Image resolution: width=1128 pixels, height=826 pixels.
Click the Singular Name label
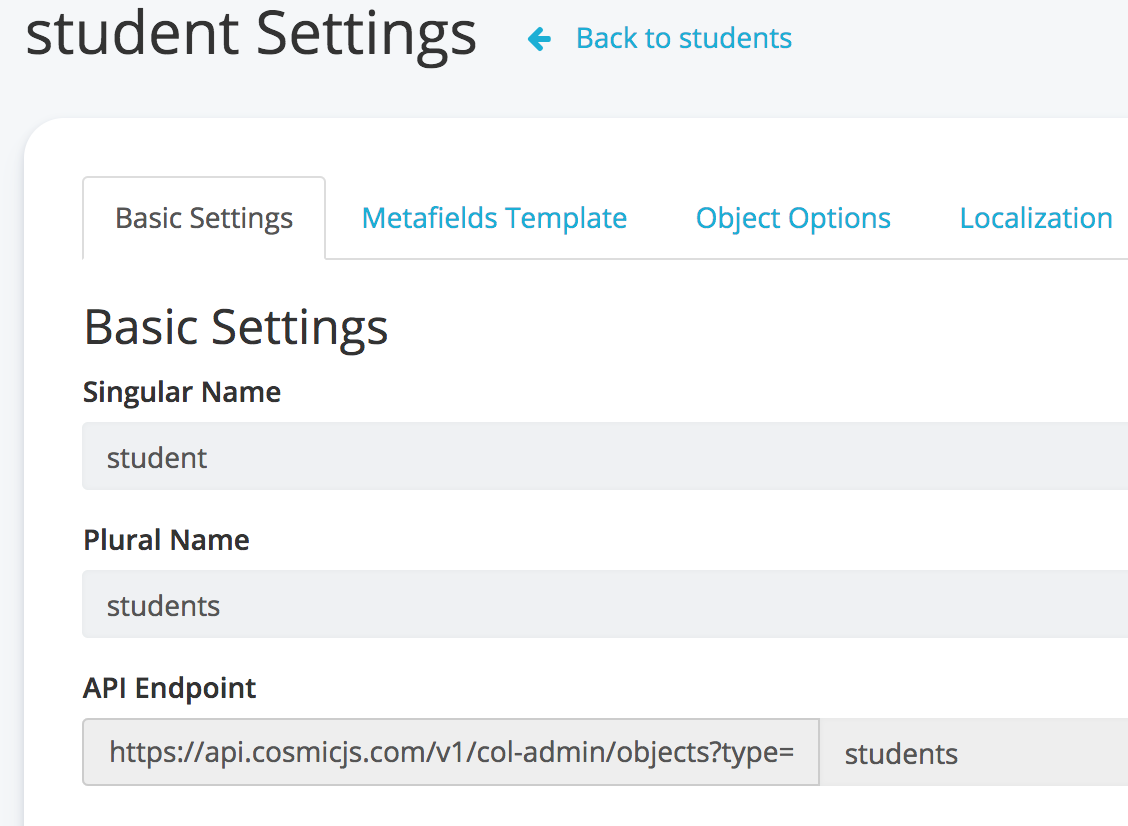pyautogui.click(x=181, y=392)
